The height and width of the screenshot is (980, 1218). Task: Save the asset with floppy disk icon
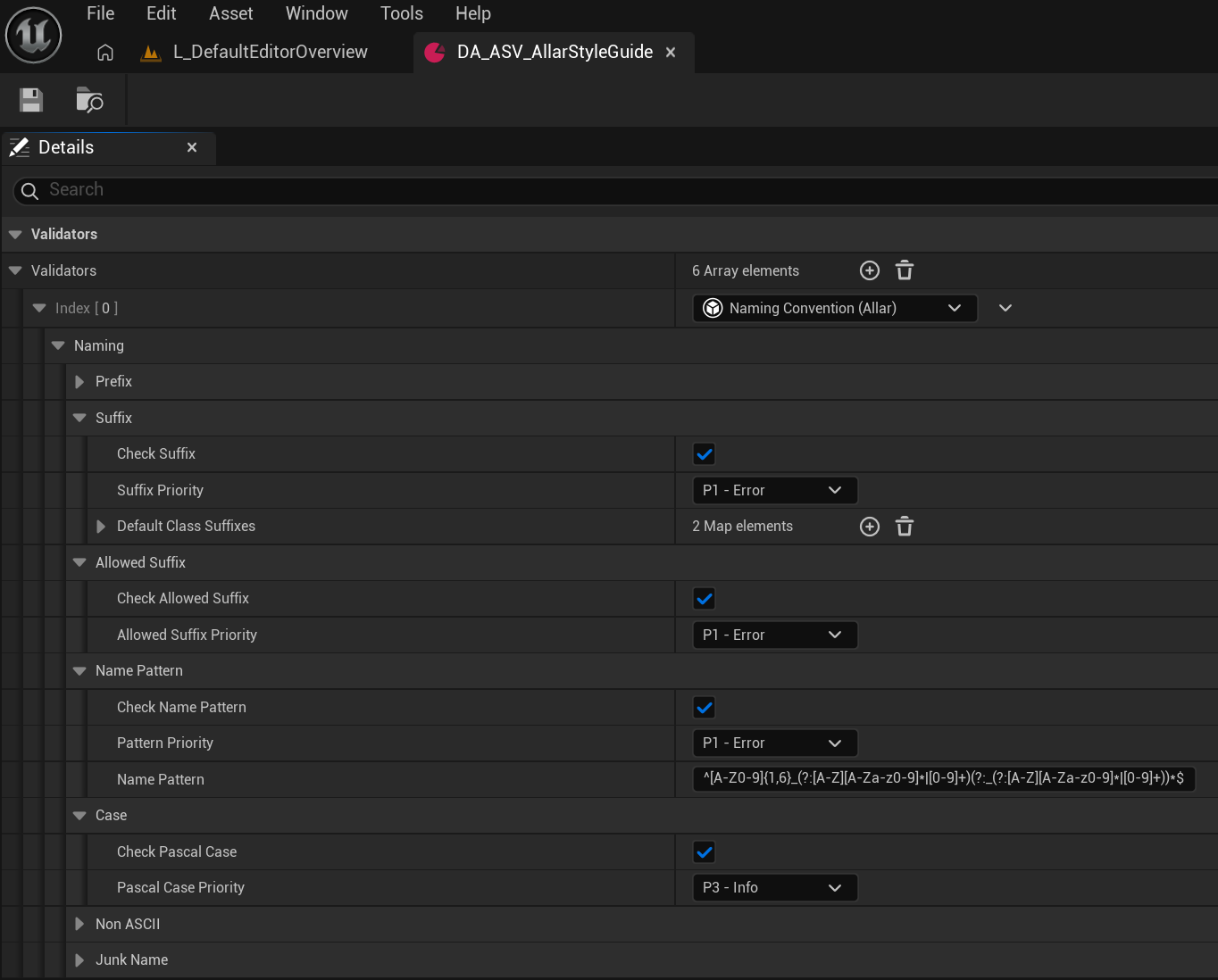[x=31, y=100]
